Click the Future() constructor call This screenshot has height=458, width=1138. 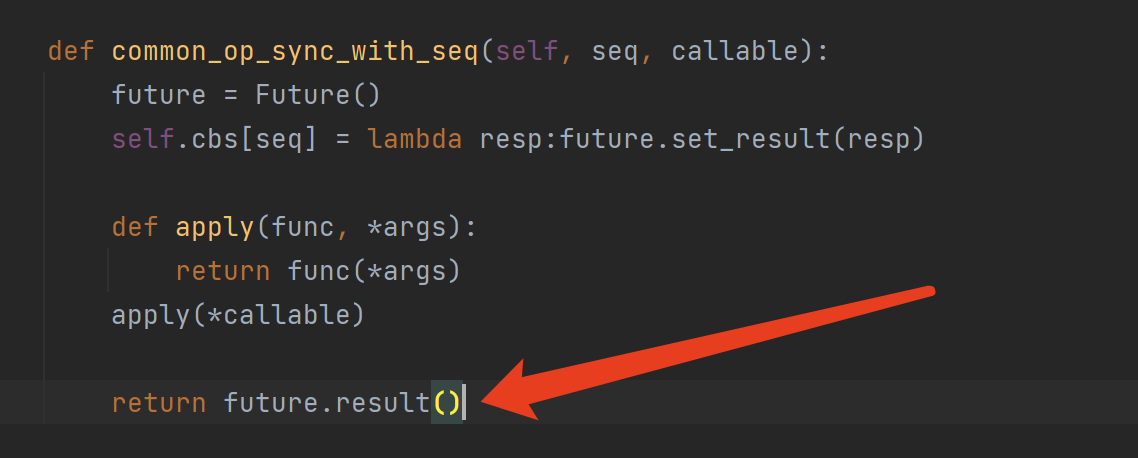click(x=318, y=95)
